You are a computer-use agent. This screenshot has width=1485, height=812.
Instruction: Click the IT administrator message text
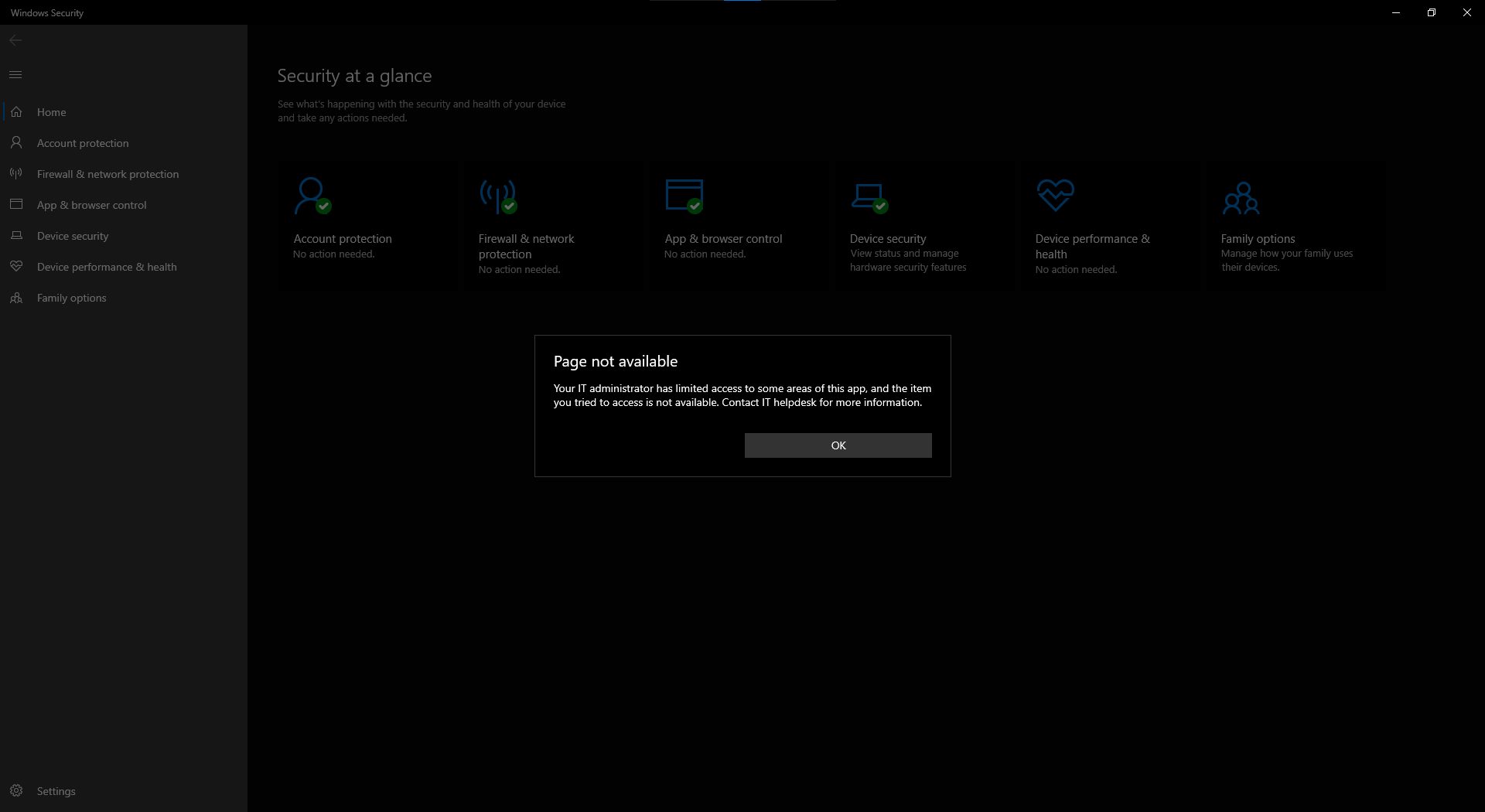click(742, 395)
